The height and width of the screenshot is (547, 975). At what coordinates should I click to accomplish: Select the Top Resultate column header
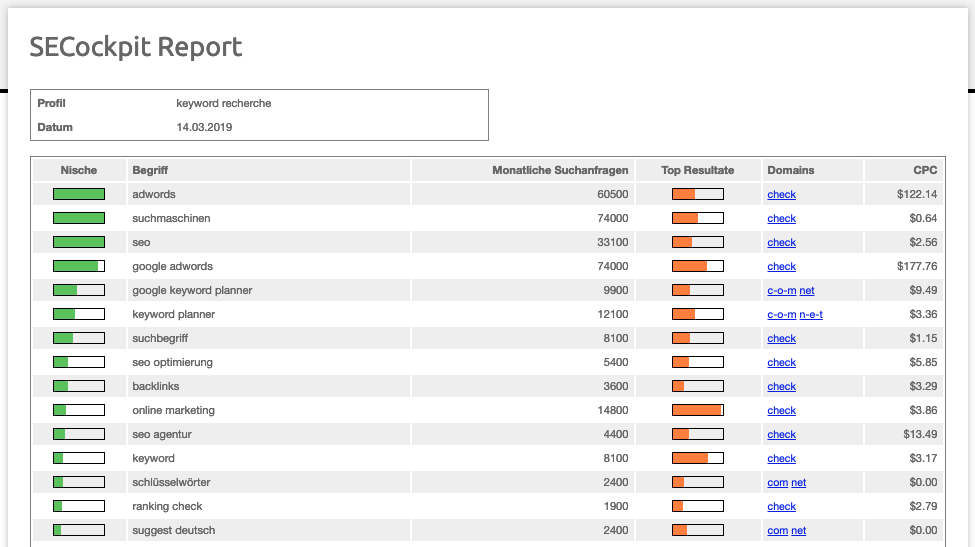[x=697, y=170]
